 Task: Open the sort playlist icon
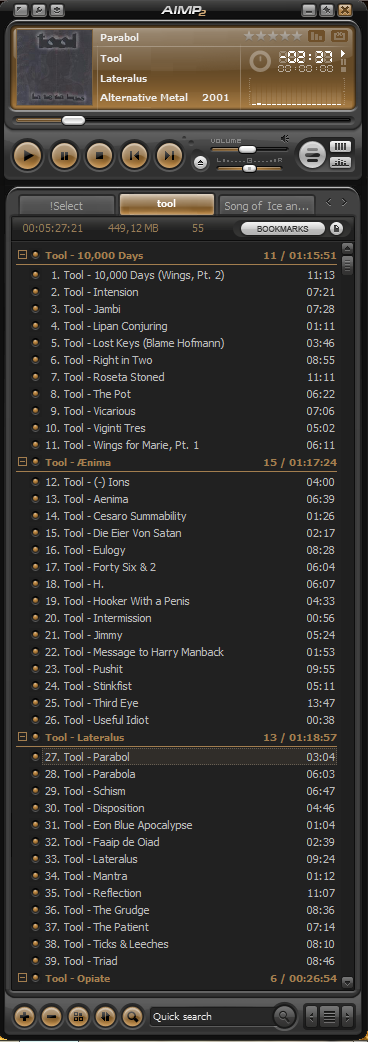(105, 1016)
